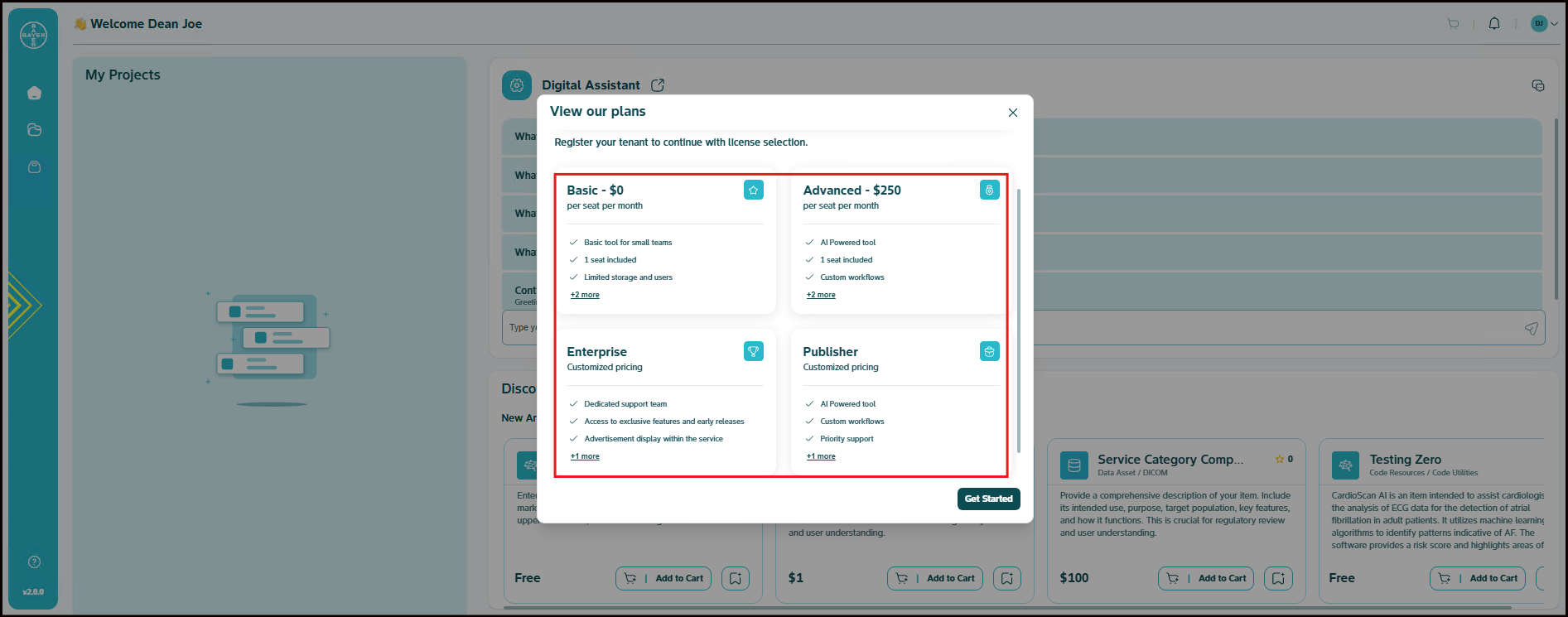Screen dimensions: 1568x617
Task: Bookmark the Testing Zero neighbor $100 item
Action: click(x=1278, y=578)
